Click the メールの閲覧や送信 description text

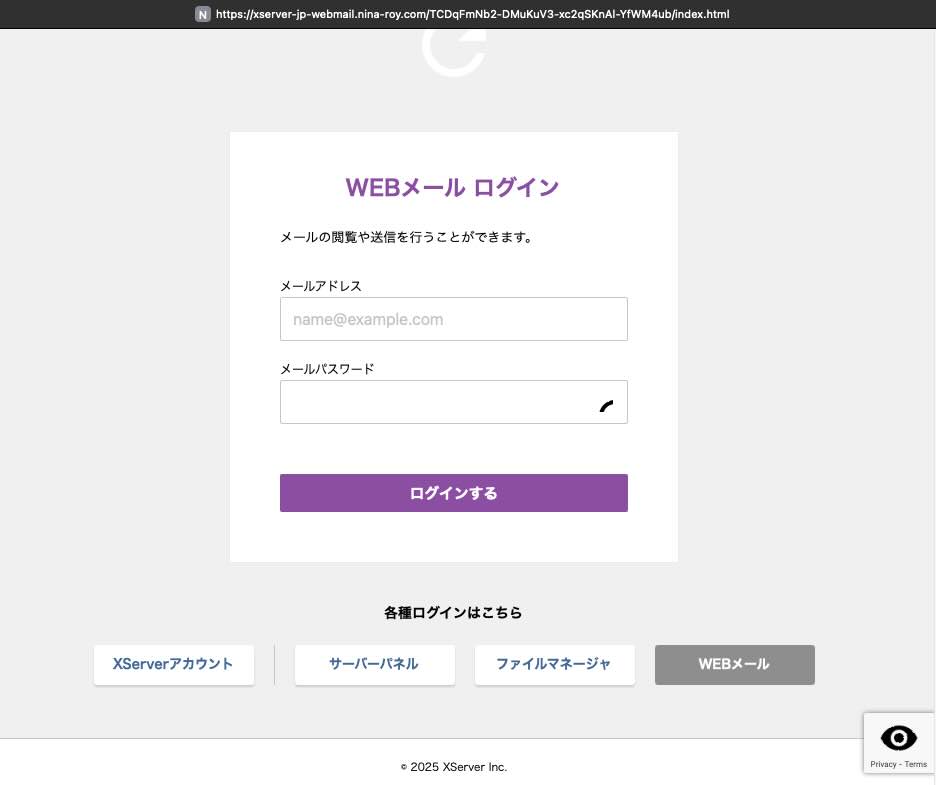click(406, 238)
